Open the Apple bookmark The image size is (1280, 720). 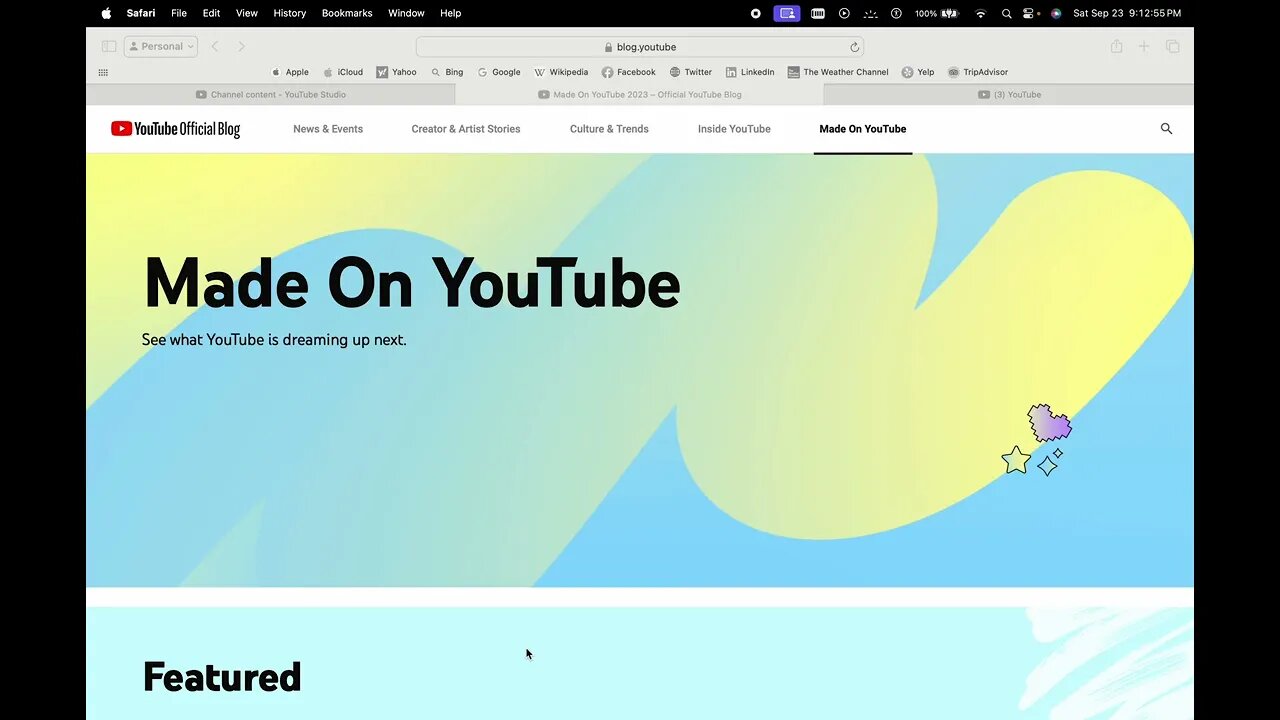point(290,72)
